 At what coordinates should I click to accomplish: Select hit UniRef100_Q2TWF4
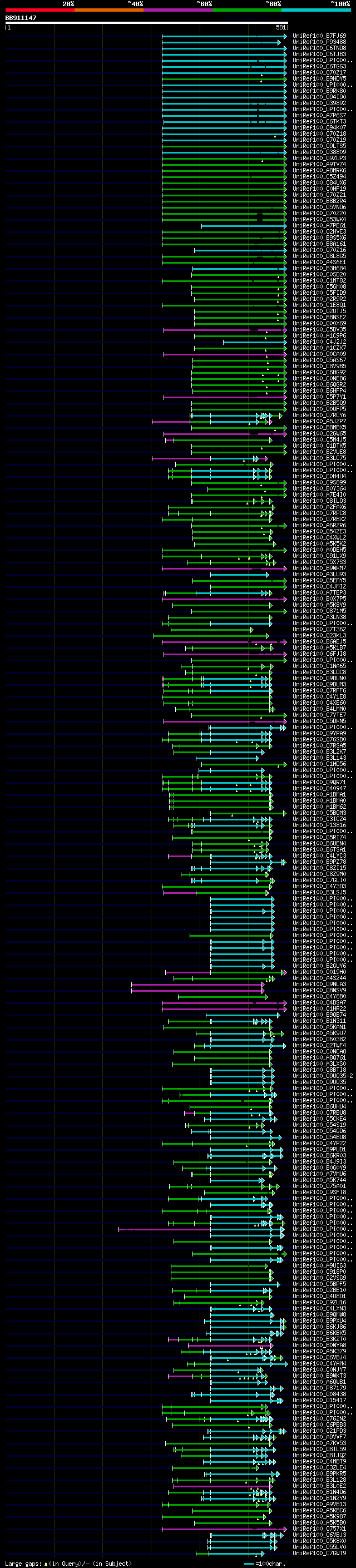click(319, 1045)
